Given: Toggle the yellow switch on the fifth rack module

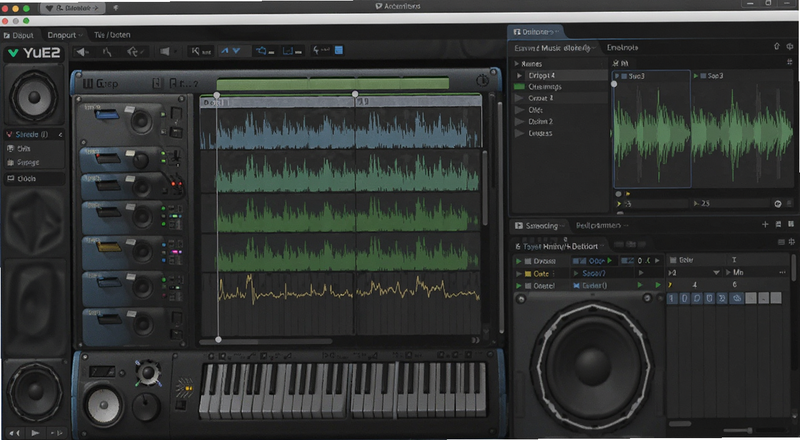Looking at the screenshot, I should point(109,248).
